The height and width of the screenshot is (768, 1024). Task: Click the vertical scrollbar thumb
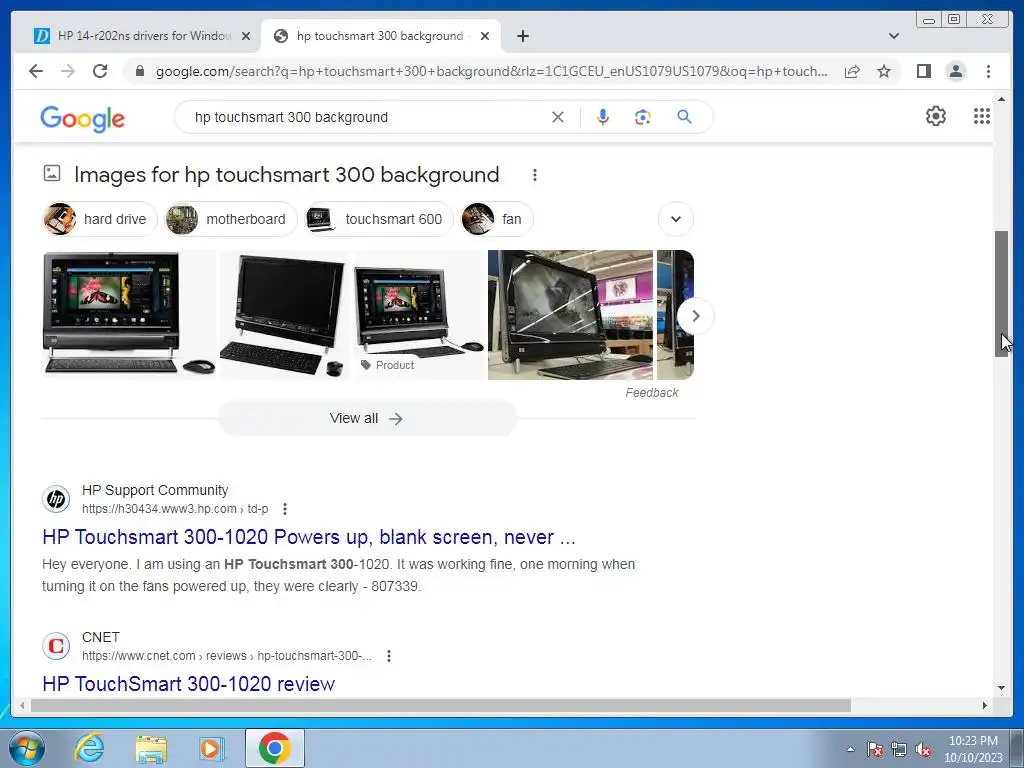1001,293
